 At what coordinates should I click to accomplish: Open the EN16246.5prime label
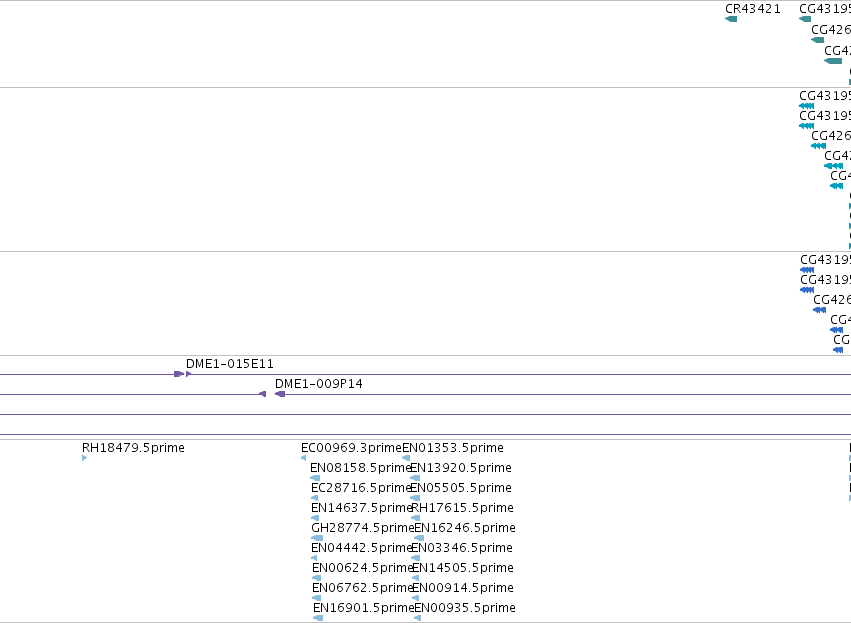coord(465,528)
